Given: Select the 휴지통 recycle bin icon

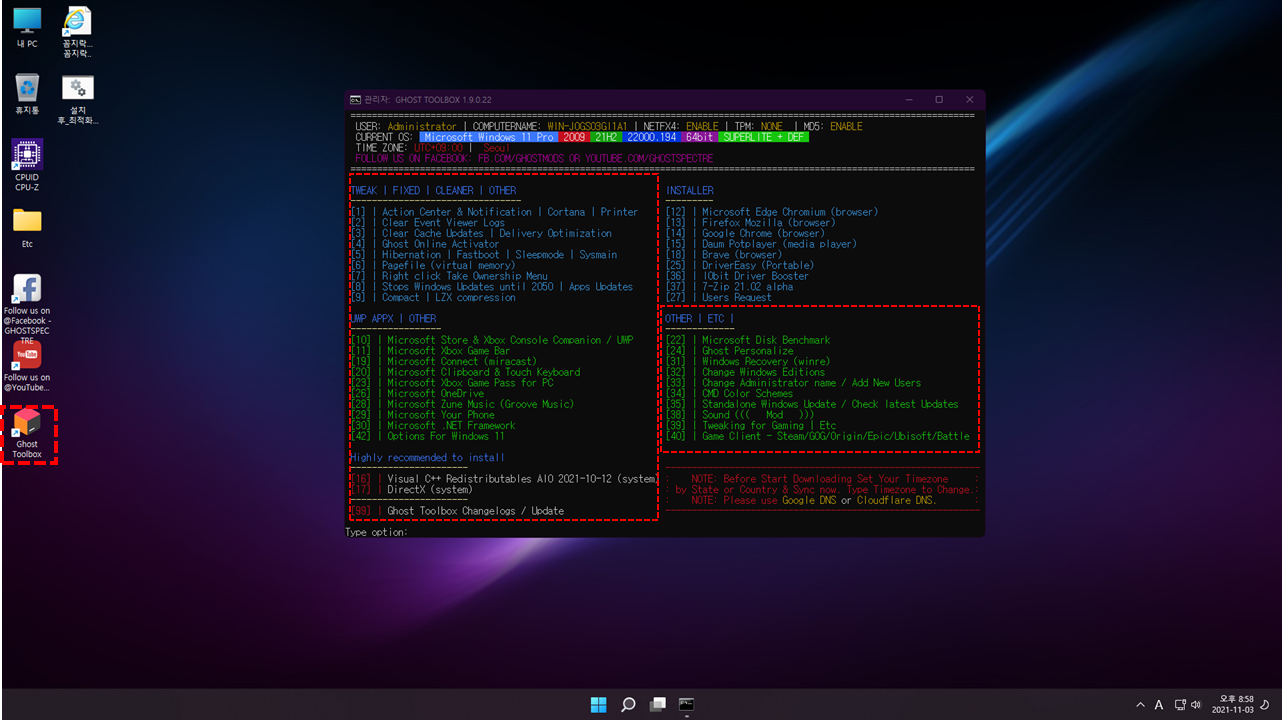Looking at the screenshot, I should [x=27, y=94].
